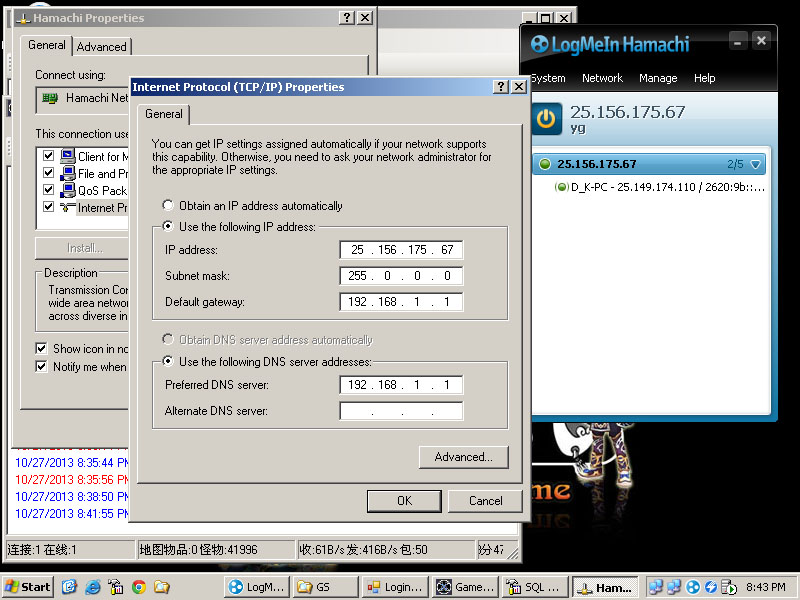Click the Start button
The height and width of the screenshot is (600, 800).
tap(27, 587)
